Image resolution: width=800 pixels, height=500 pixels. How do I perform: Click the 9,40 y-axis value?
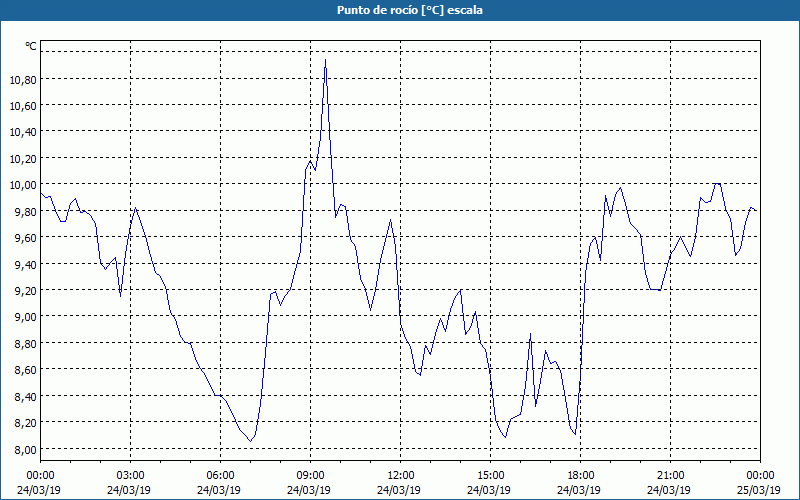(26, 264)
